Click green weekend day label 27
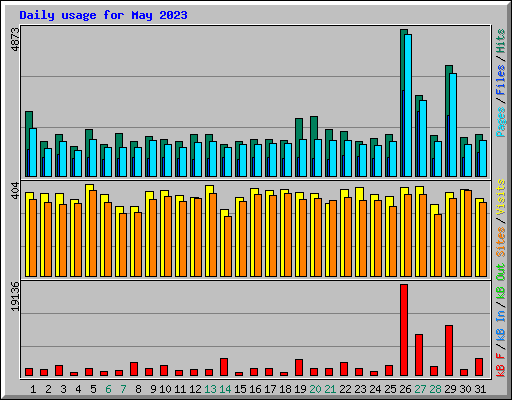The width and height of the screenshot is (512, 400). point(420,389)
